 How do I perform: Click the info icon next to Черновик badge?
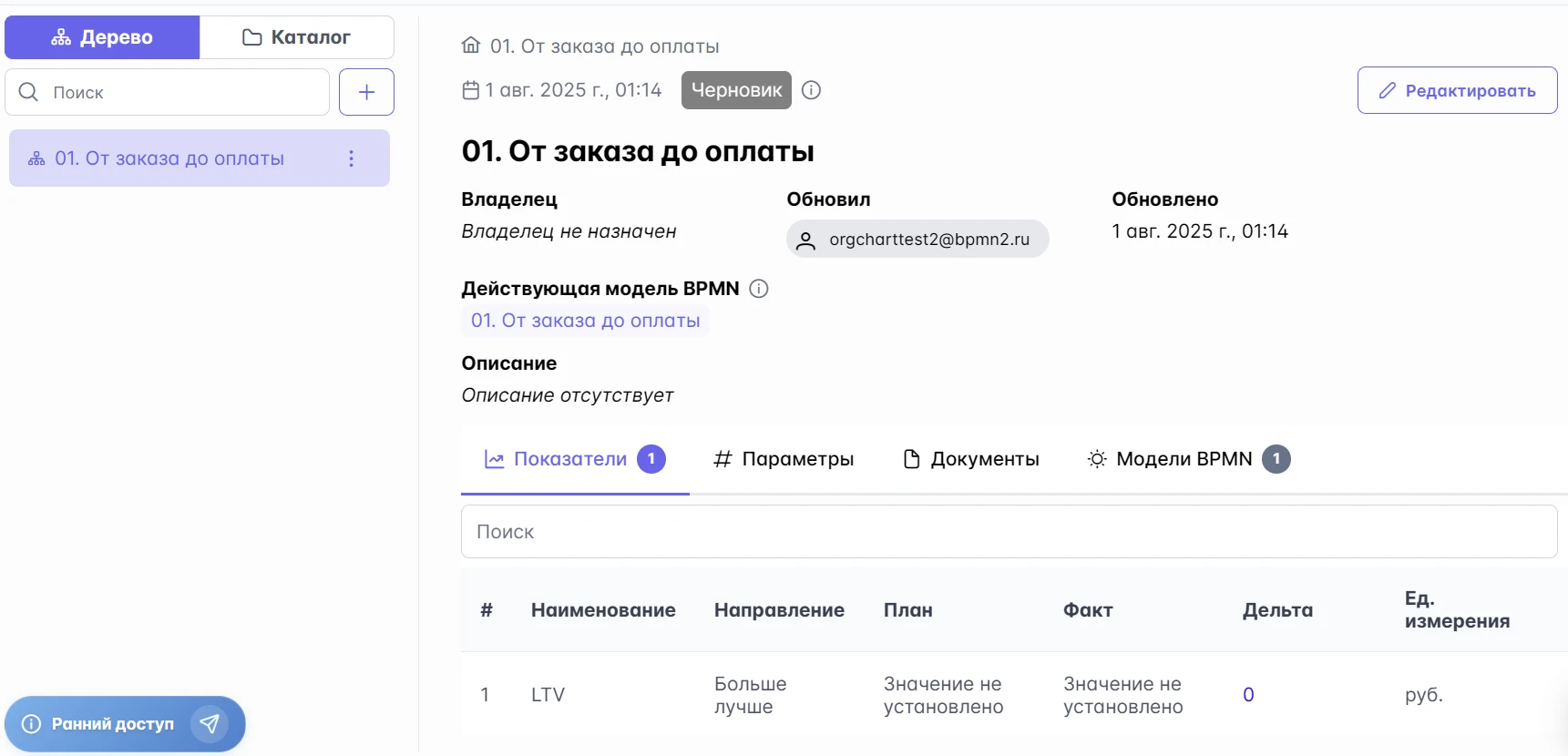(811, 90)
